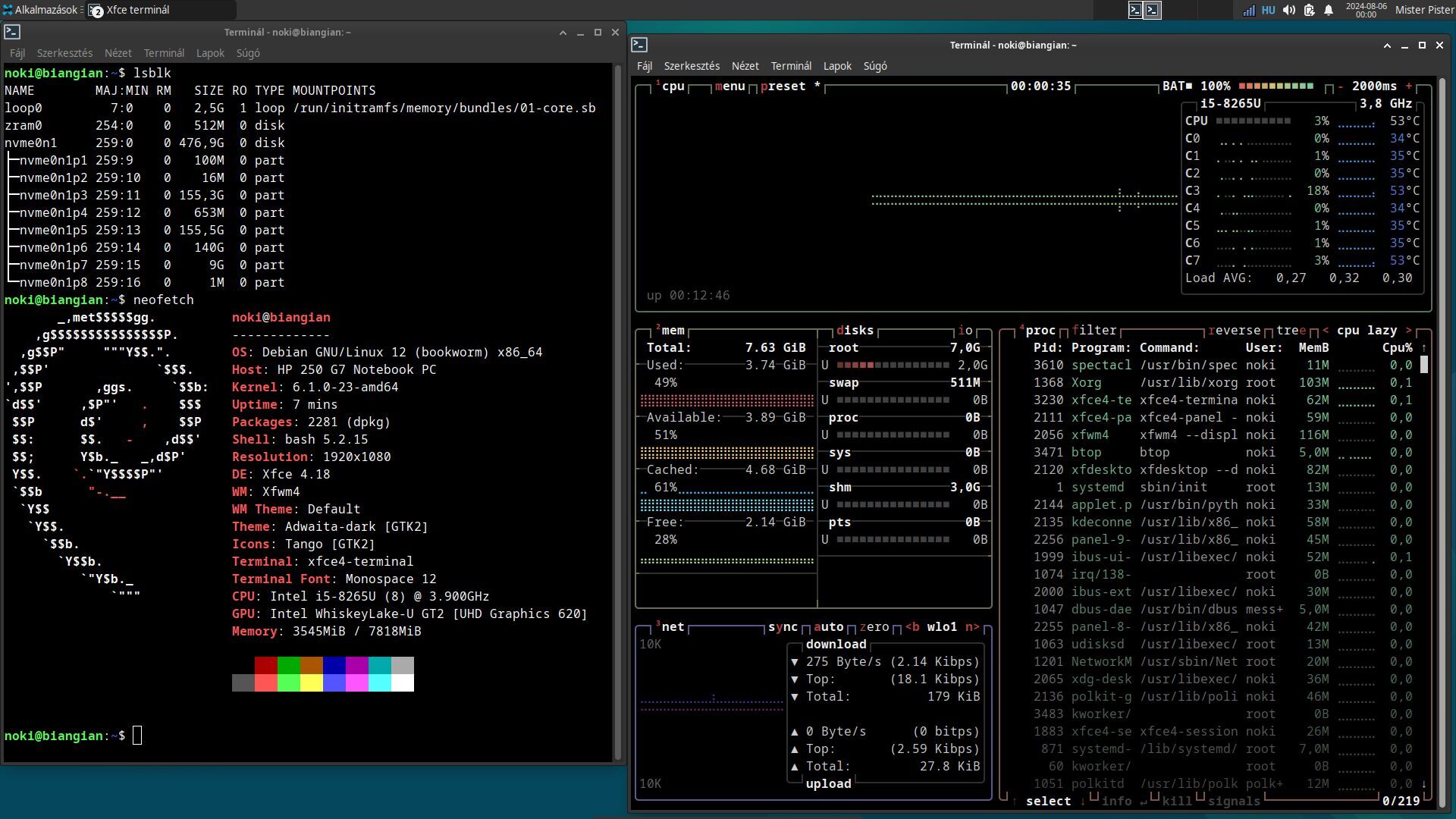
Task: Open Terminál menu in left terminal
Action: tap(164, 53)
